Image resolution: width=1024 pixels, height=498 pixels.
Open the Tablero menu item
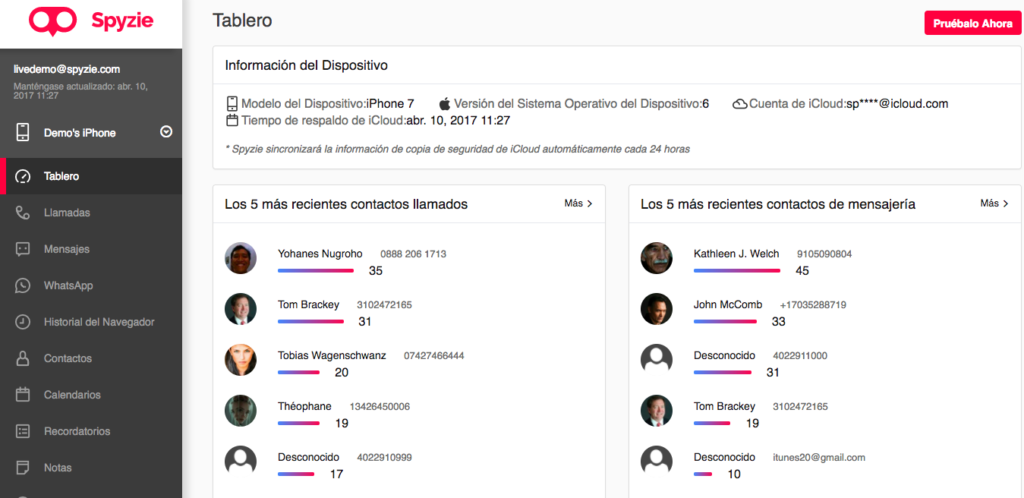(x=91, y=176)
